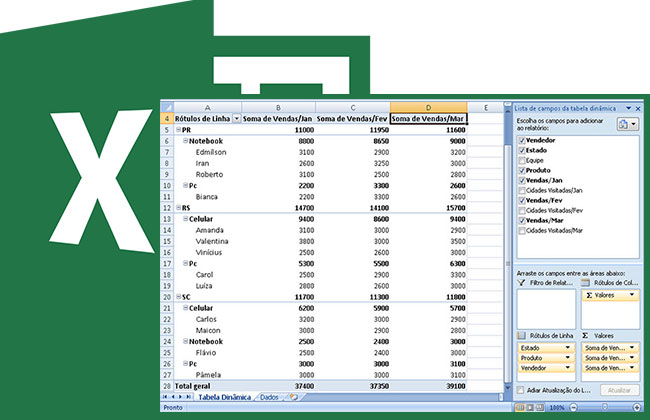Collapse the SC state group
650x420 pixels.
[179, 297]
